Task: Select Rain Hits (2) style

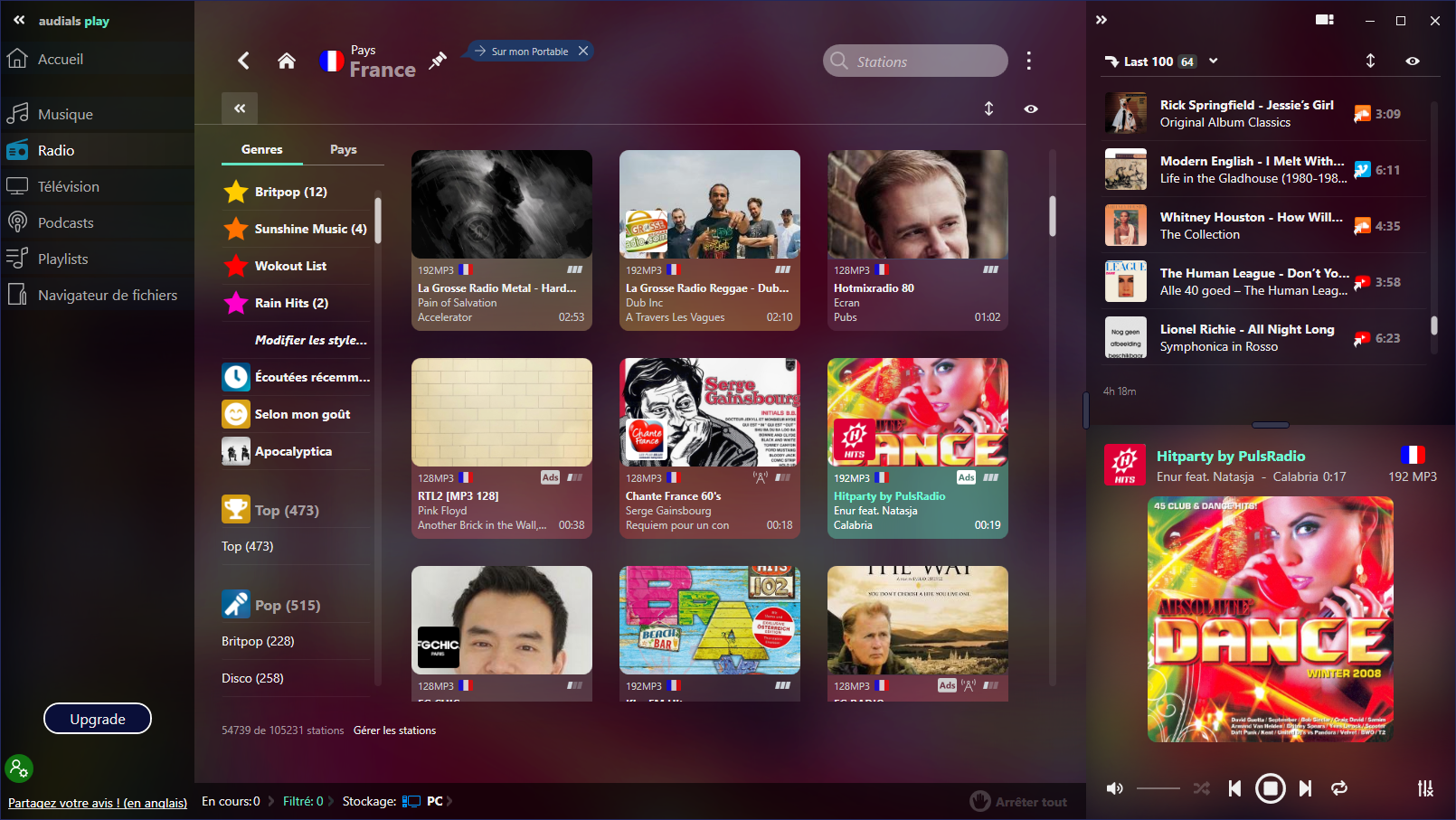Action: pos(296,303)
